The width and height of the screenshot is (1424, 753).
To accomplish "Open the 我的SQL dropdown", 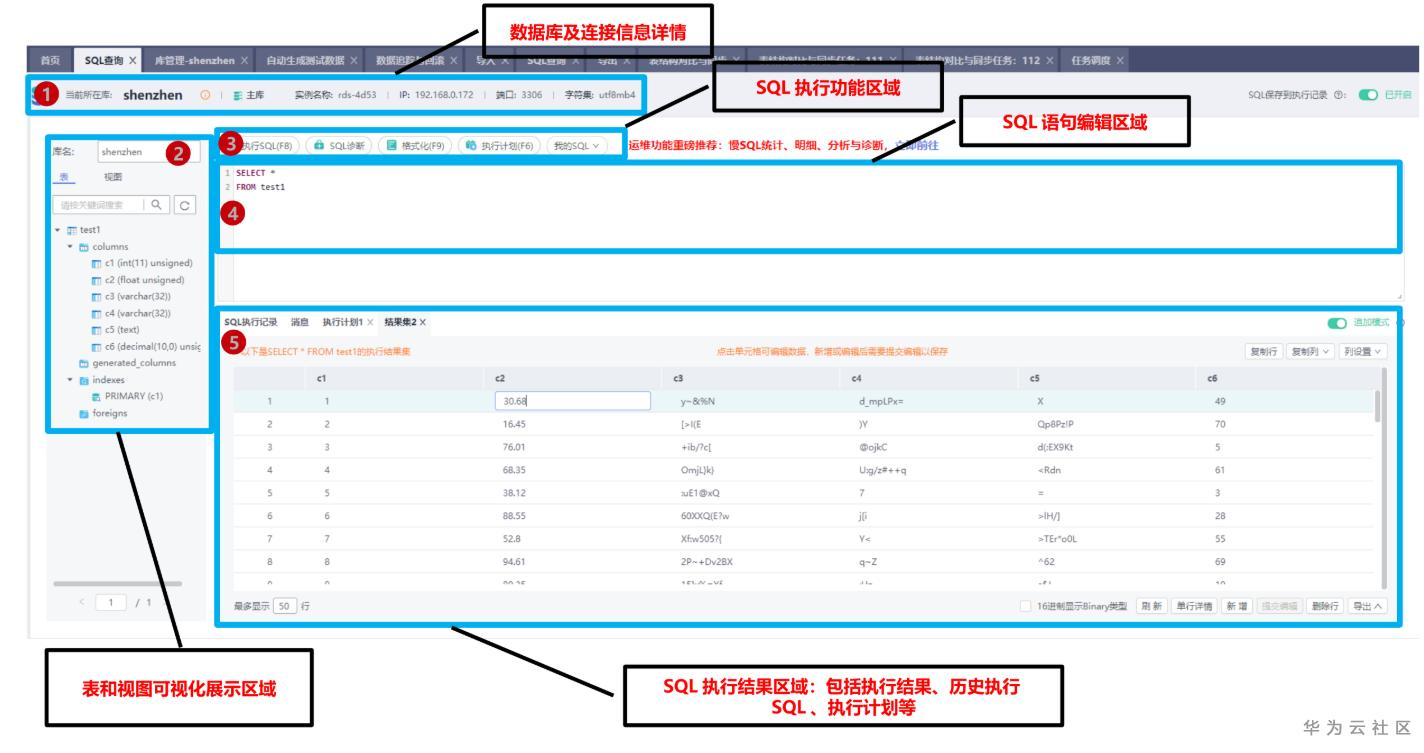I will pos(579,145).
